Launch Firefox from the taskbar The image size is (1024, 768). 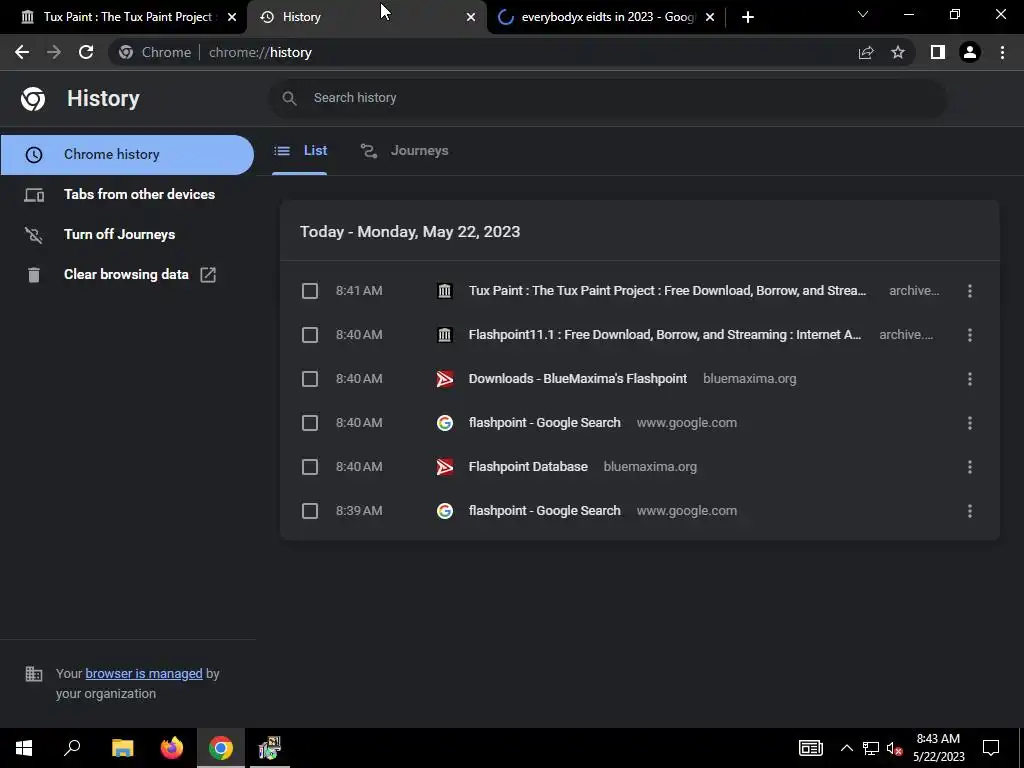(172, 748)
